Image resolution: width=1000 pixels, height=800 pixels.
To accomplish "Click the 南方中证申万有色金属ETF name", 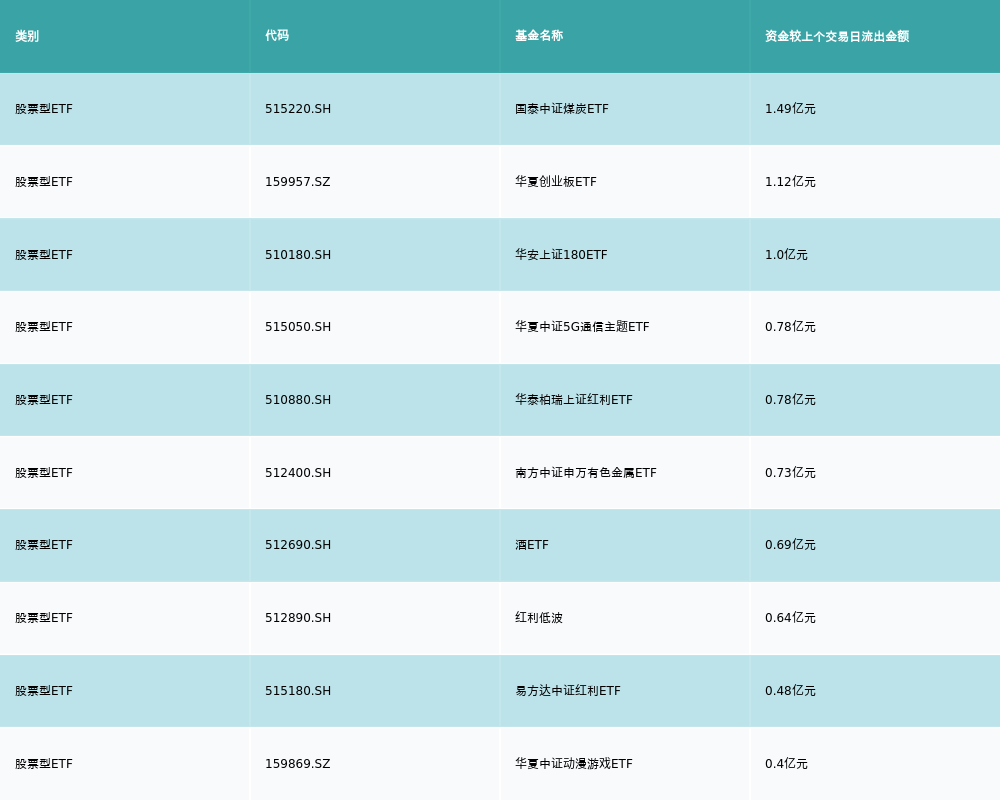I will point(586,473).
